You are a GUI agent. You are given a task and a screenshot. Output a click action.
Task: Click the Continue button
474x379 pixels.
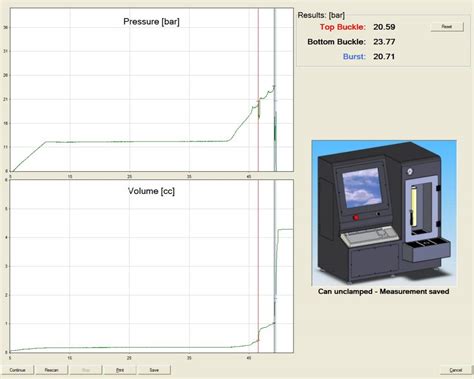(x=17, y=370)
